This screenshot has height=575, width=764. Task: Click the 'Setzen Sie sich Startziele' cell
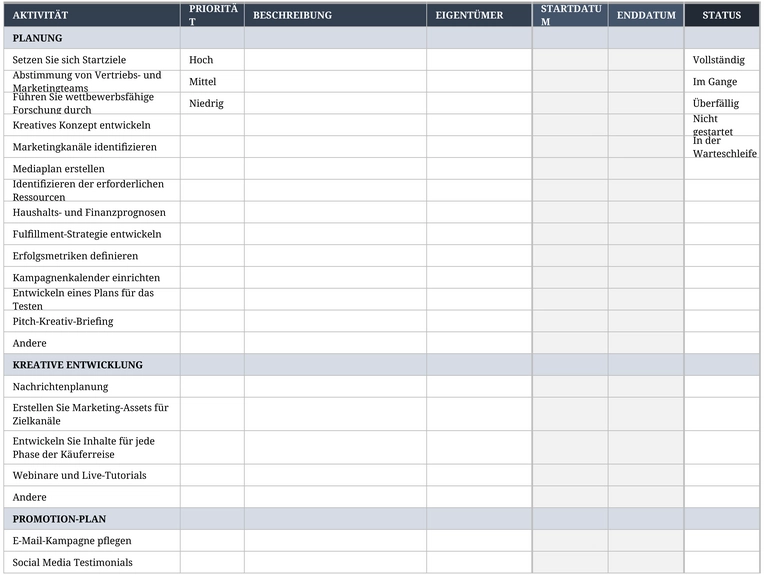coord(92,60)
